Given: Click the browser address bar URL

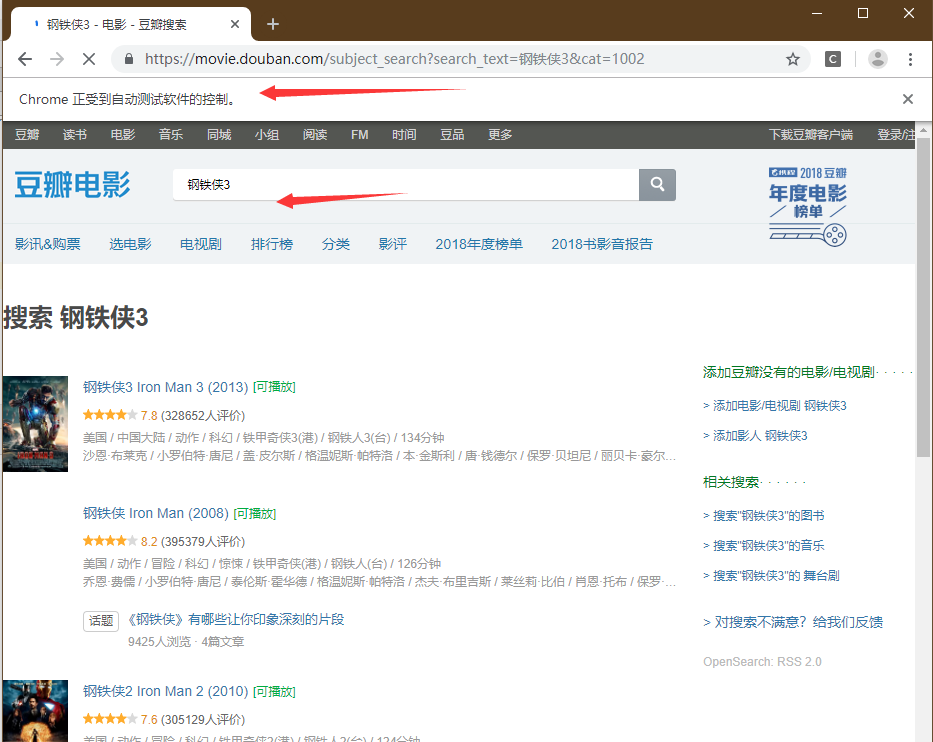Looking at the screenshot, I should 395,59.
